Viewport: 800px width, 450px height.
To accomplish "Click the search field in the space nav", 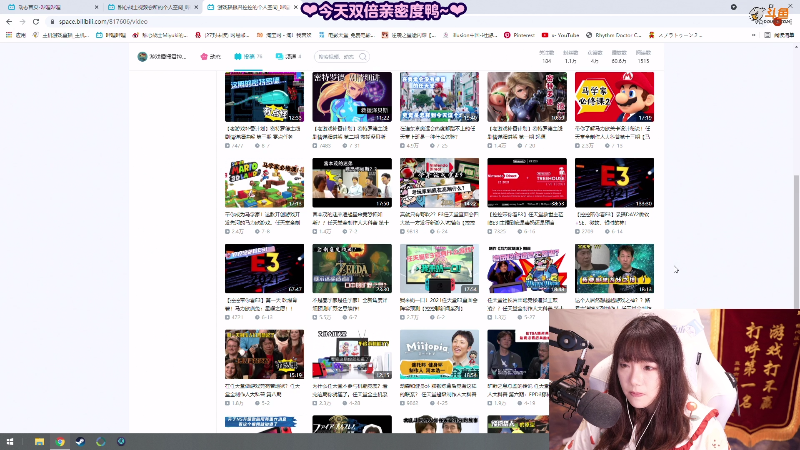I will point(337,57).
